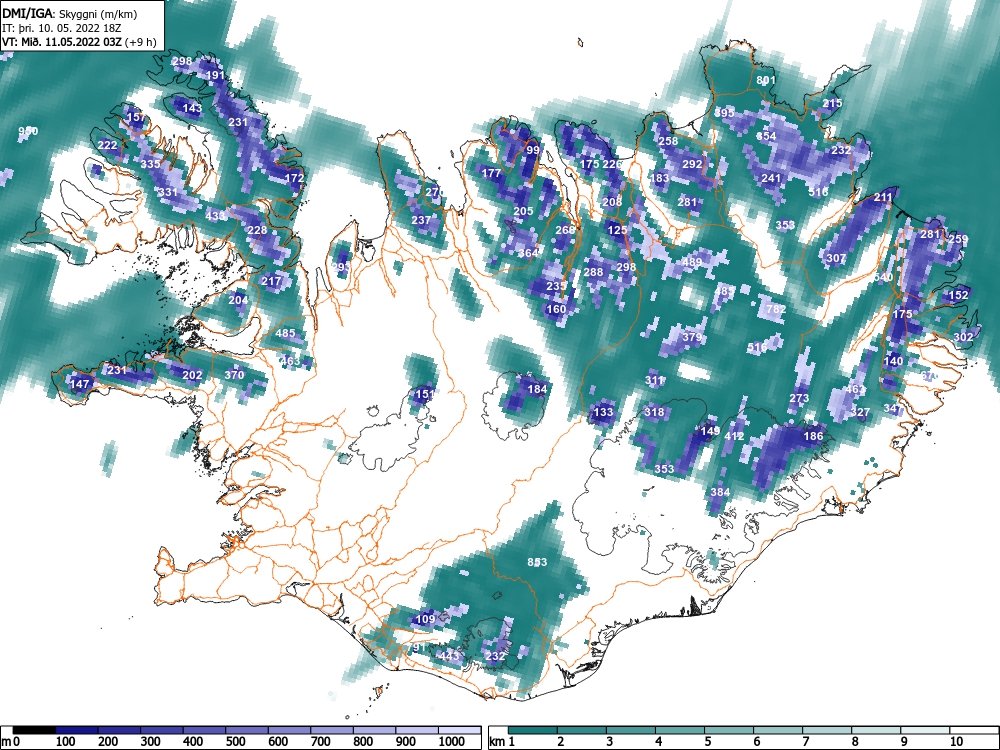Click the visibility value 801 on the north coast
1000x750 pixels.
pos(766,80)
